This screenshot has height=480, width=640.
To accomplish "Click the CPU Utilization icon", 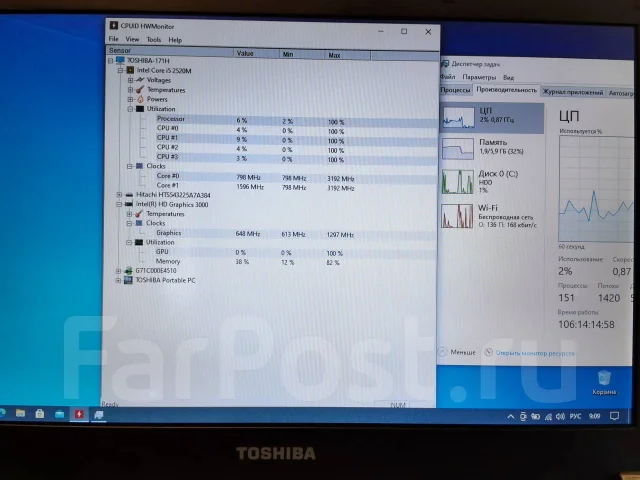I will [x=140, y=109].
